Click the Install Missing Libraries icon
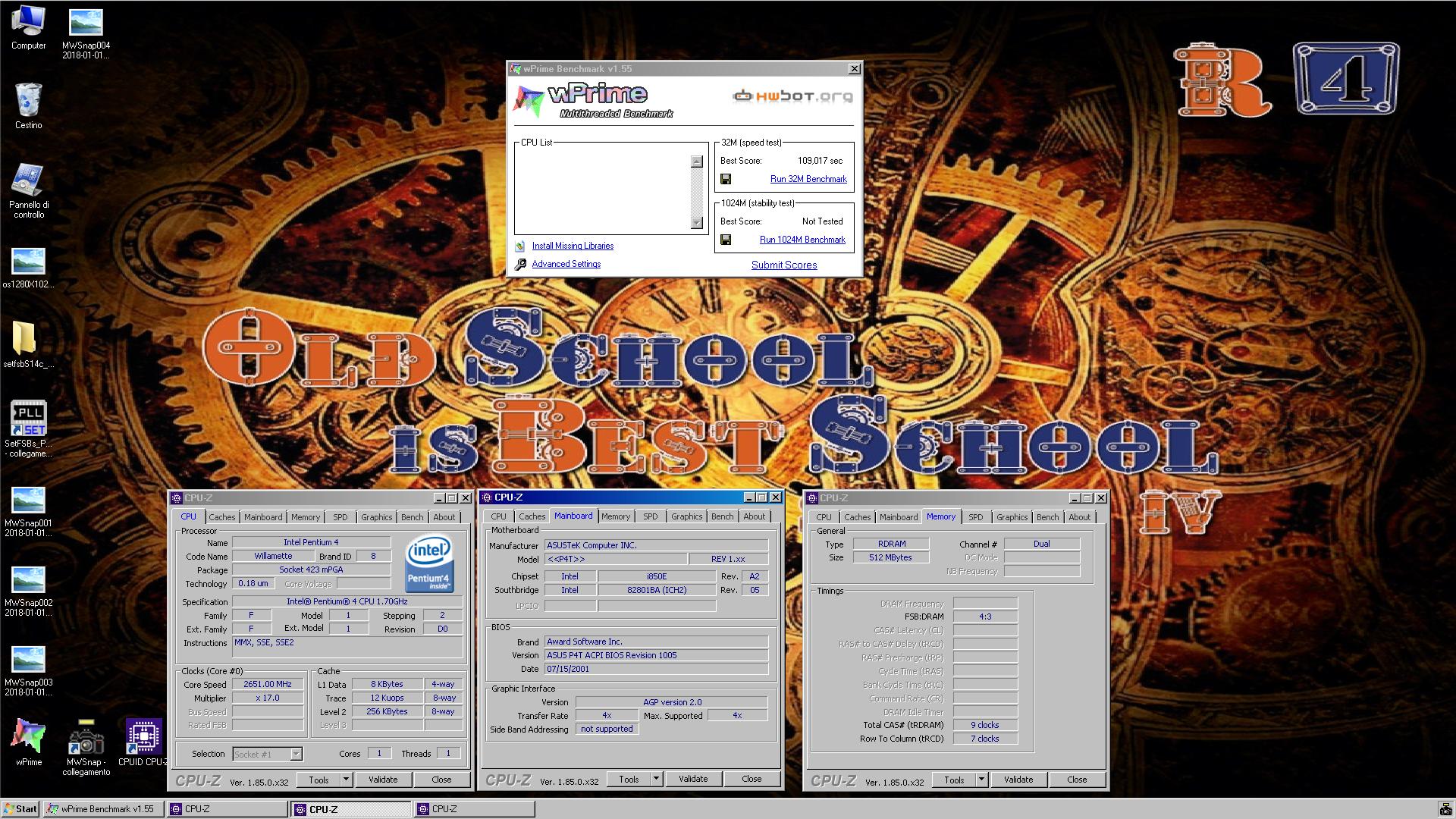The width and height of the screenshot is (1456, 819). point(520,246)
